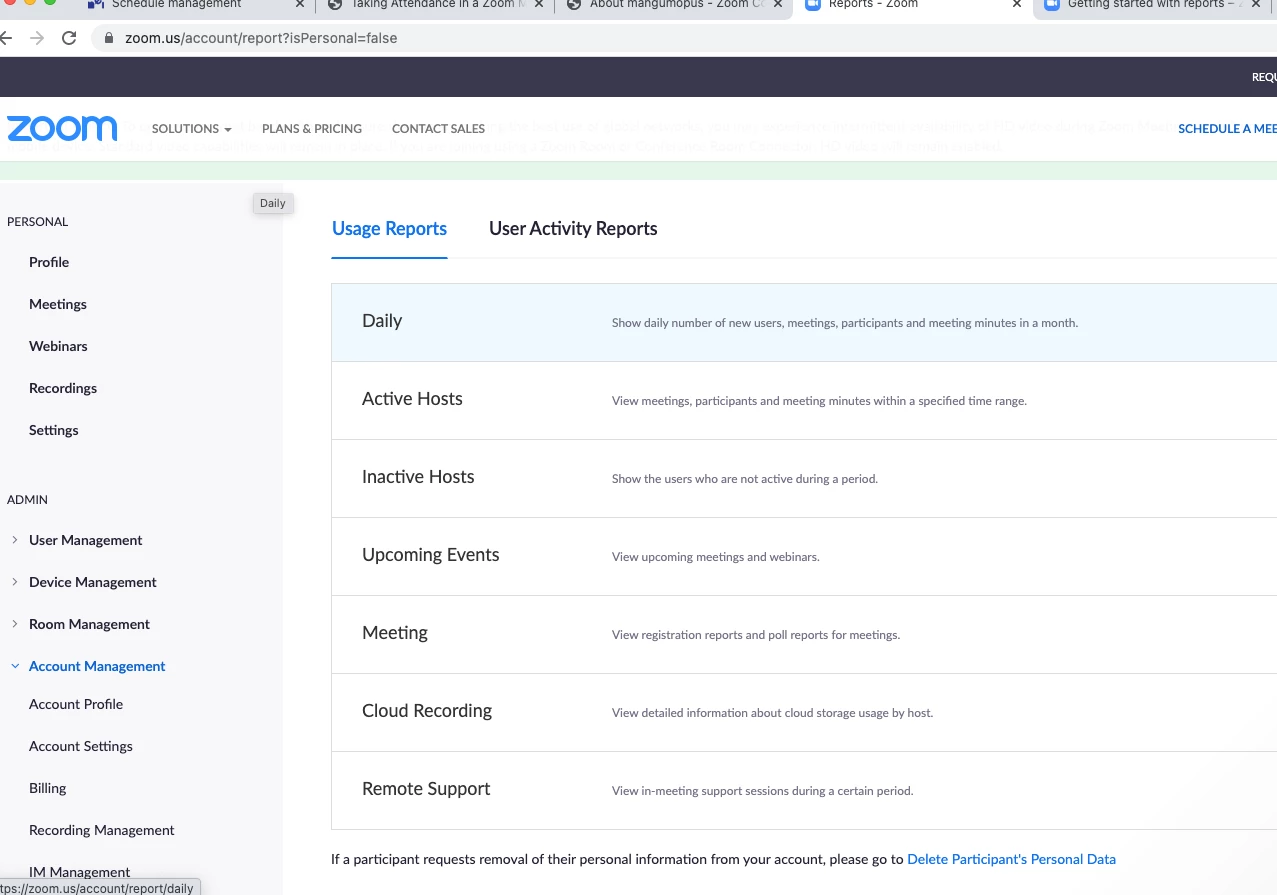Screen dimensions: 1277x895
Task: Go back with browser back arrow
Action: pyautogui.click(x=6, y=38)
